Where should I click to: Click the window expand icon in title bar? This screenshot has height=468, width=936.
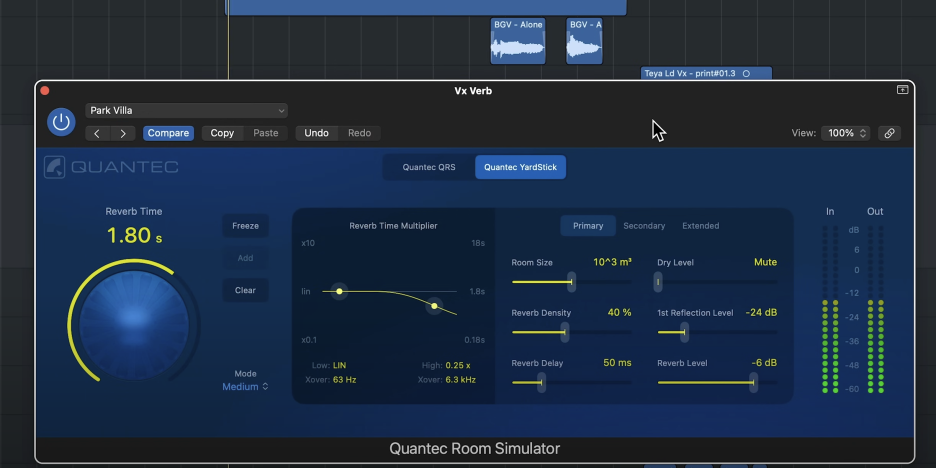click(x=903, y=90)
